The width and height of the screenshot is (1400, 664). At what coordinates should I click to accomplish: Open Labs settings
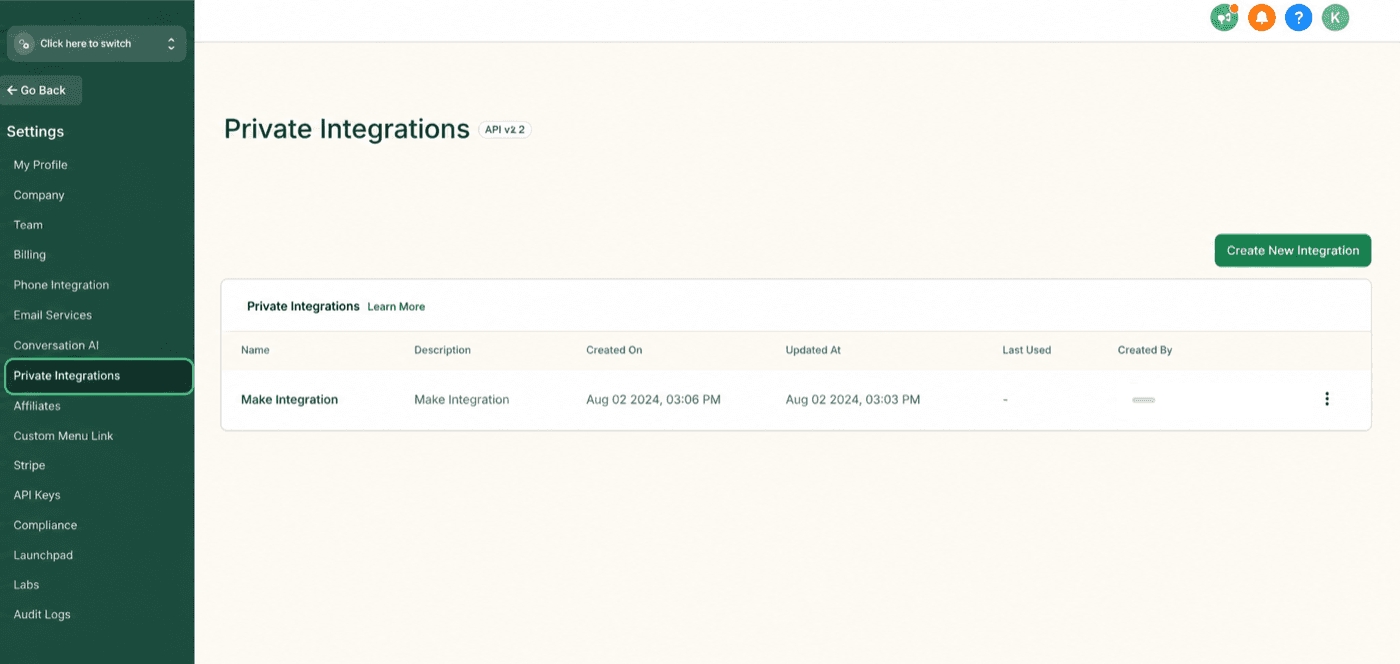click(x=26, y=585)
